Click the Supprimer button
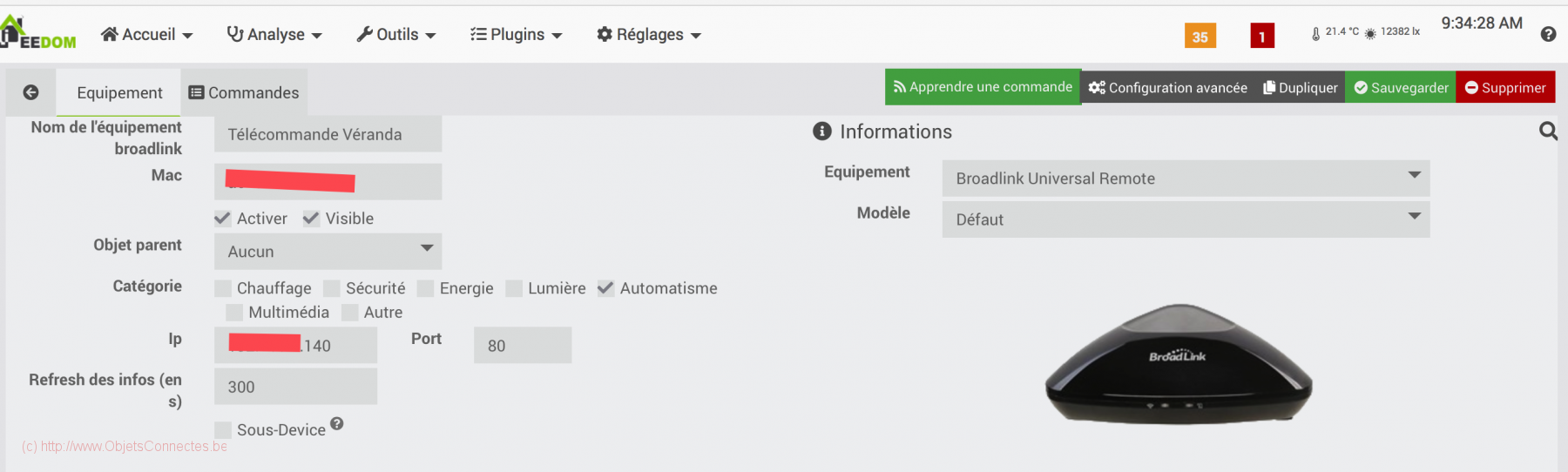Viewport: 1568px width, 472px height. (x=1505, y=88)
